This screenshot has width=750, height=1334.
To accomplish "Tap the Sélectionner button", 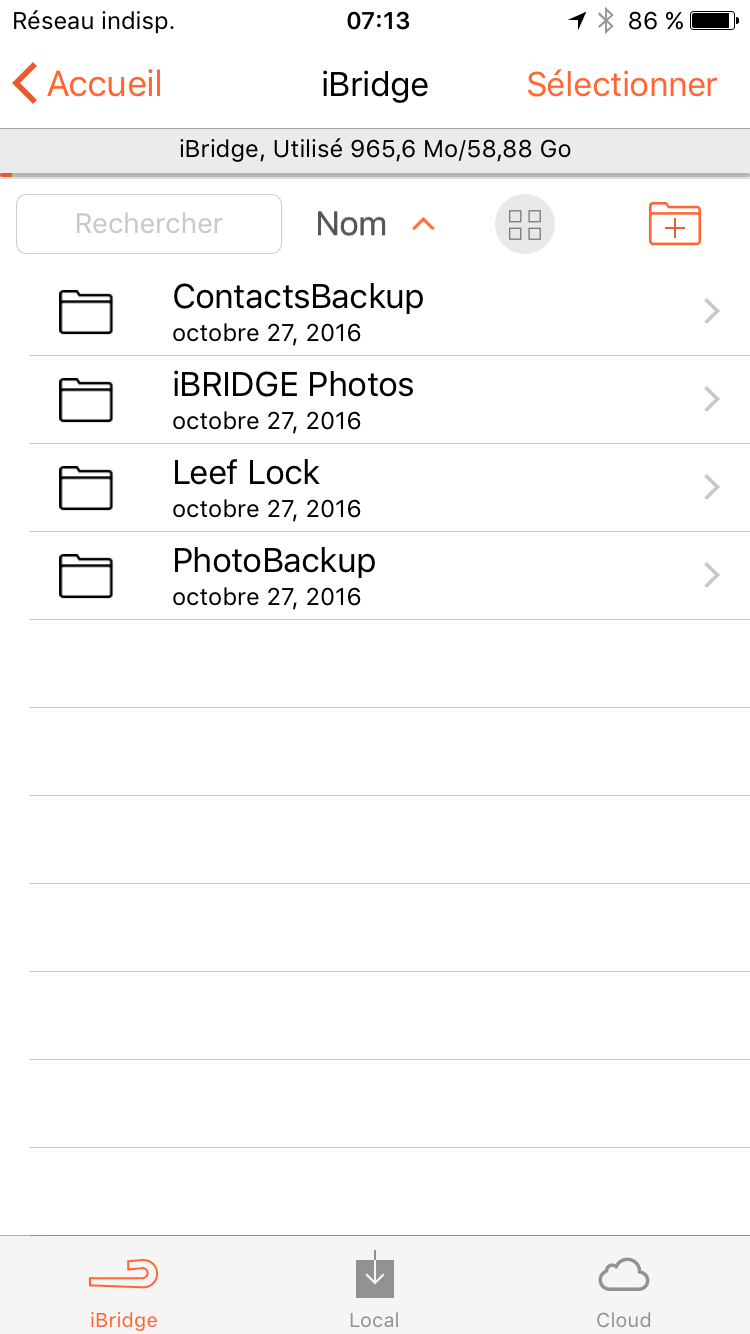I will tap(622, 84).
